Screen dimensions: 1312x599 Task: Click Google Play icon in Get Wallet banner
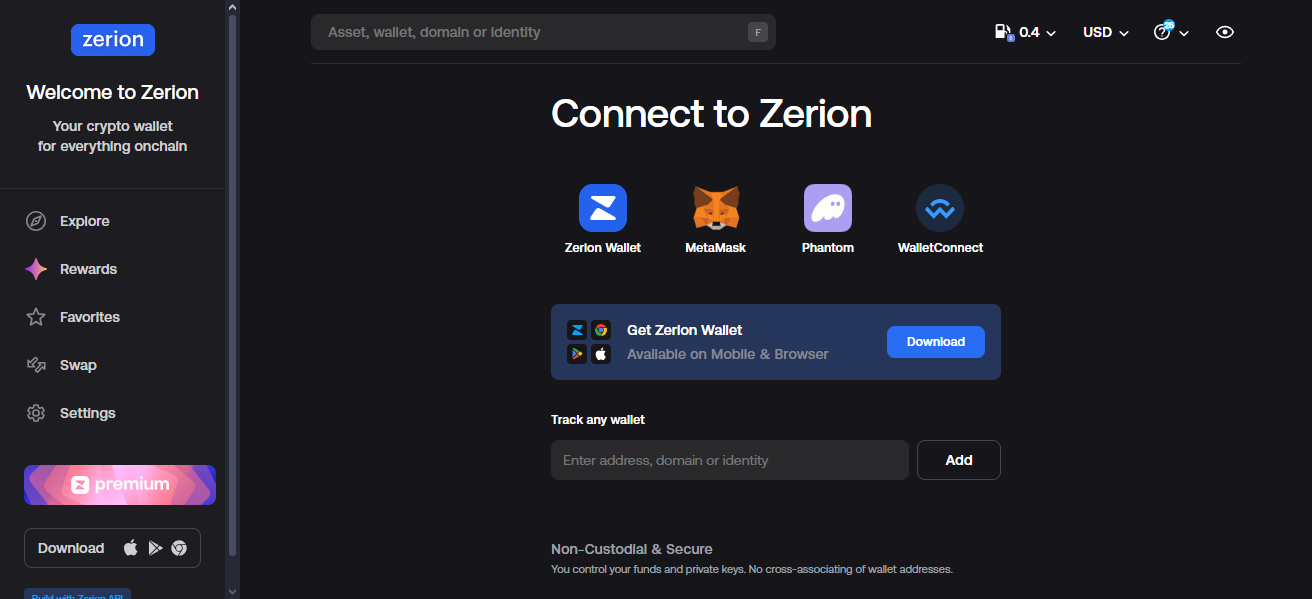(577, 354)
